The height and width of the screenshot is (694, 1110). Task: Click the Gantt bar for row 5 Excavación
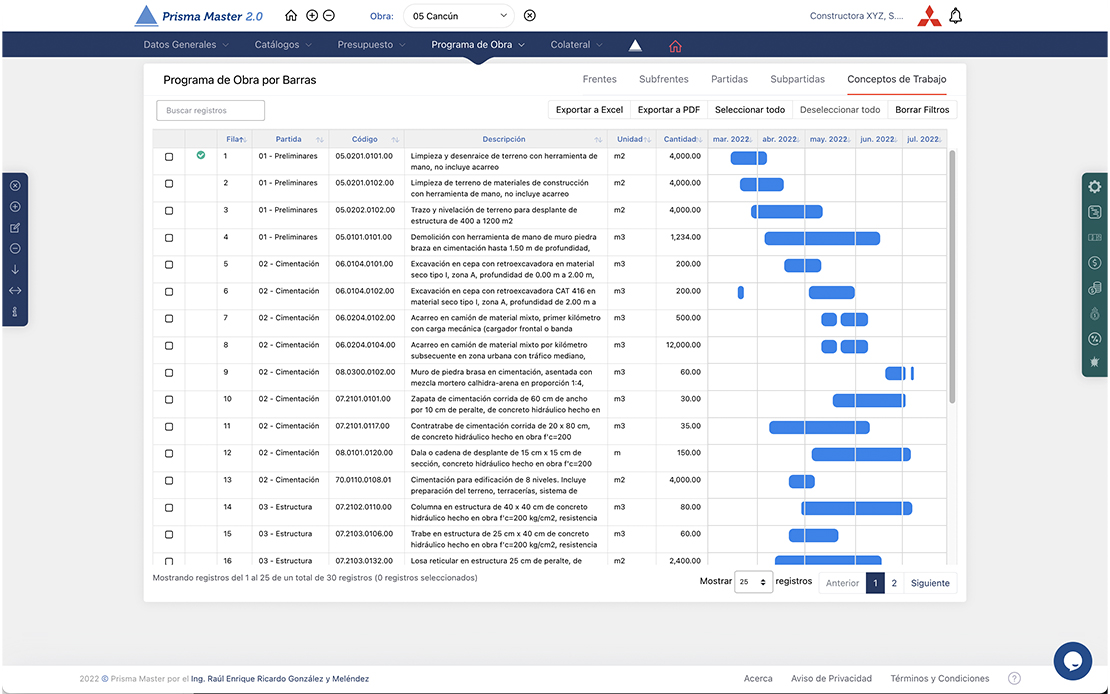pyautogui.click(x=802, y=266)
